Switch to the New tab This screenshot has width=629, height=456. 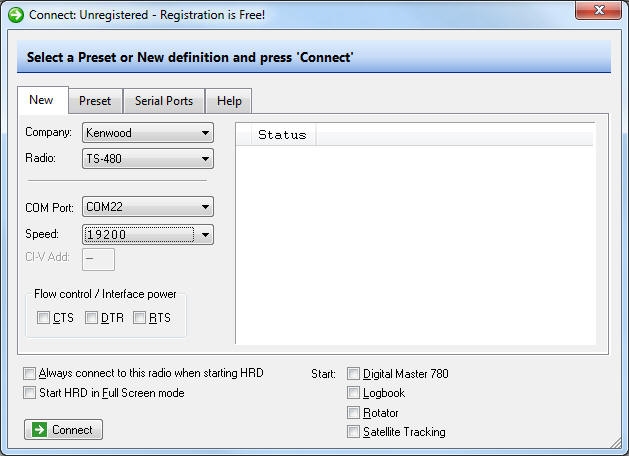coord(41,100)
